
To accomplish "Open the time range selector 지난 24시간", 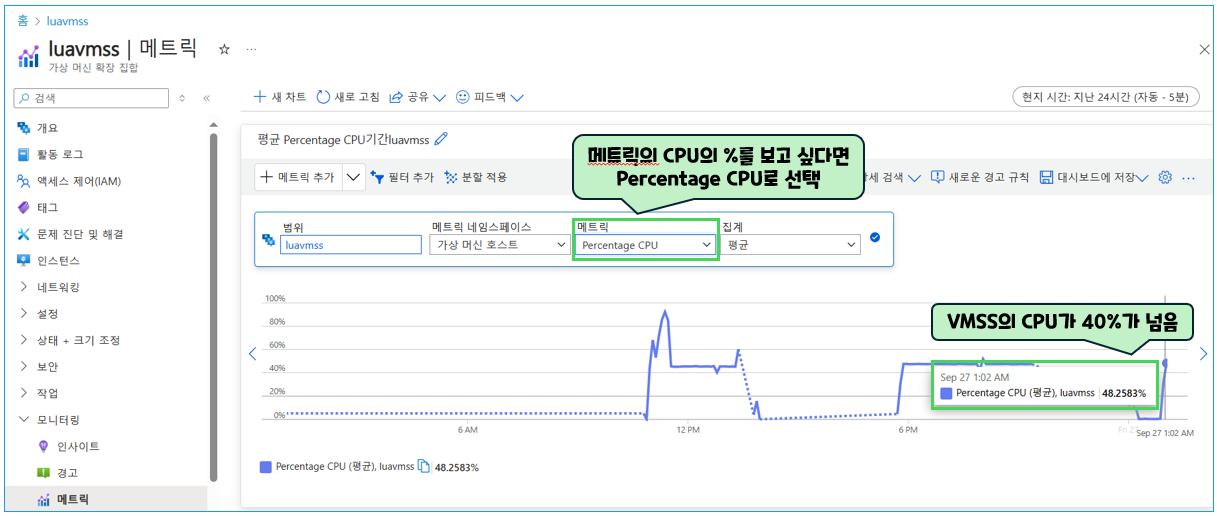I will tap(1104, 97).
